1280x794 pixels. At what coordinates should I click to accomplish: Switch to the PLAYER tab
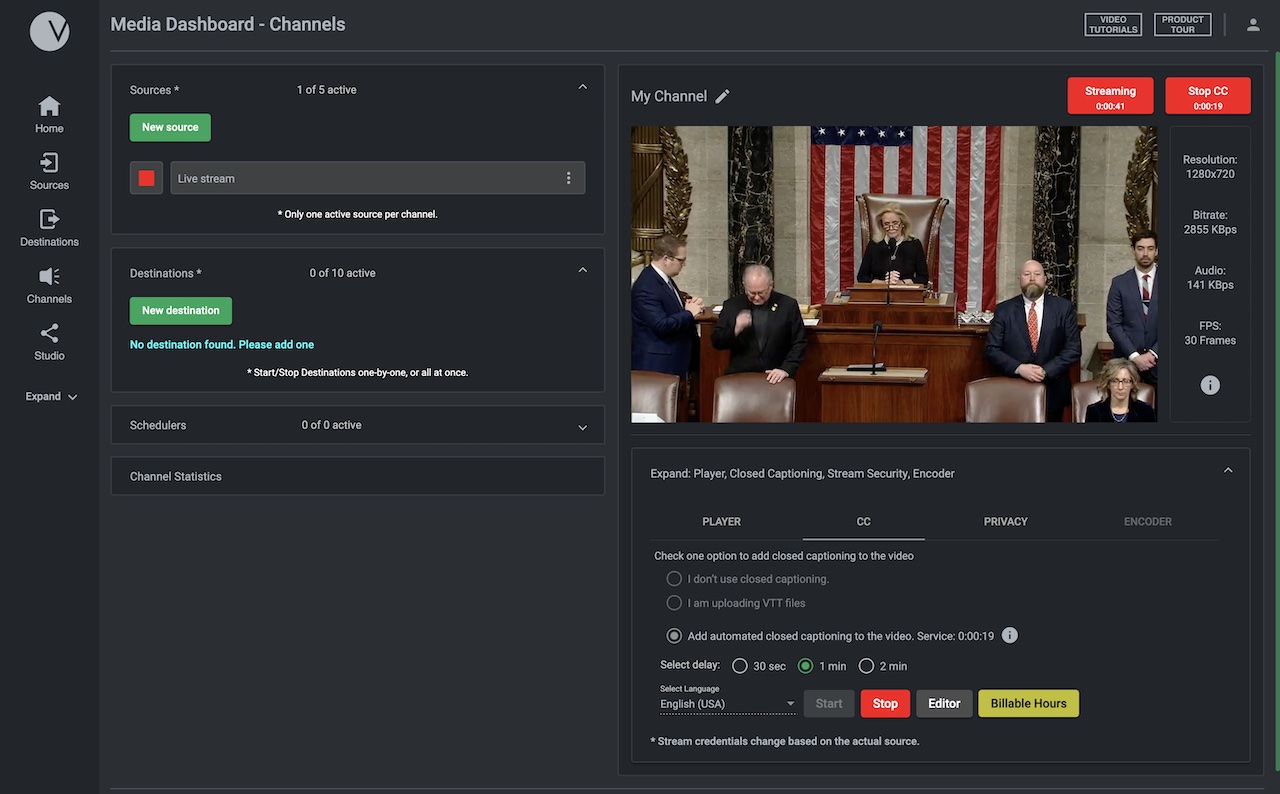[721, 521]
